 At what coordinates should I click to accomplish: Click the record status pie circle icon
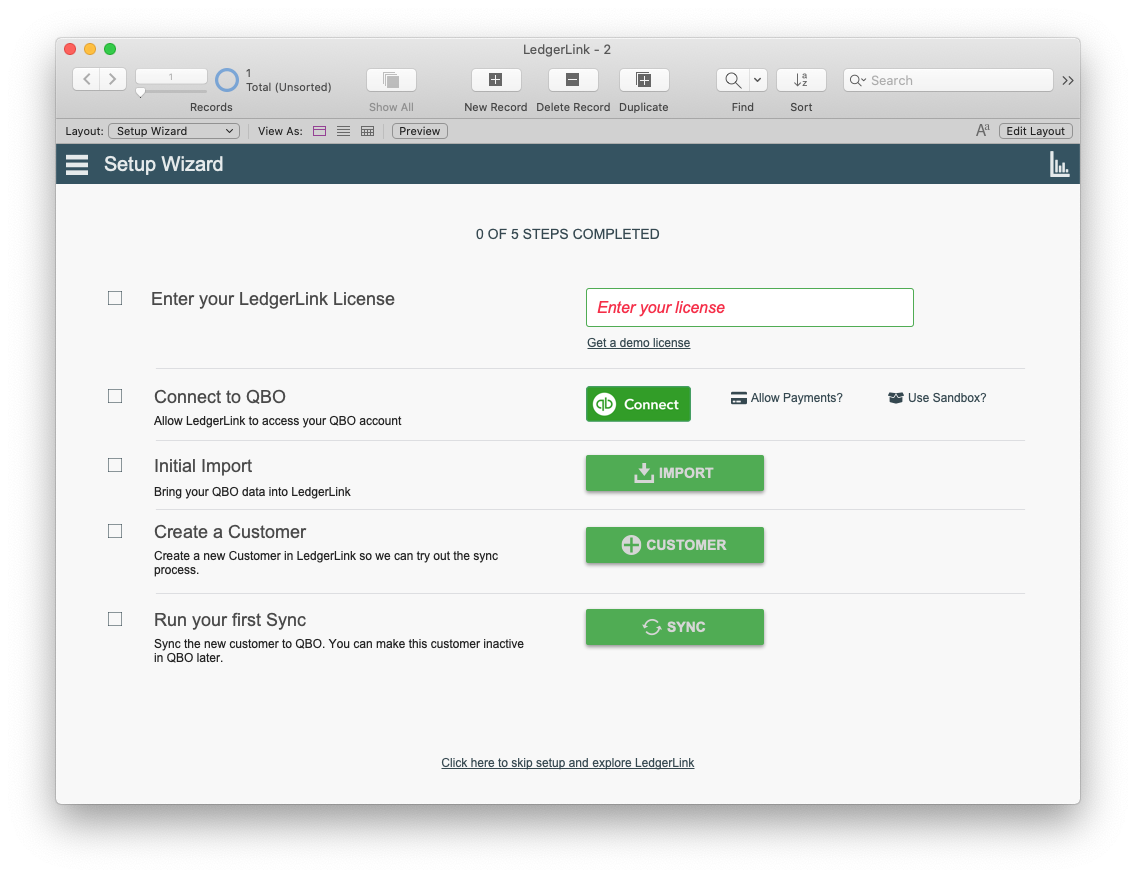click(227, 80)
